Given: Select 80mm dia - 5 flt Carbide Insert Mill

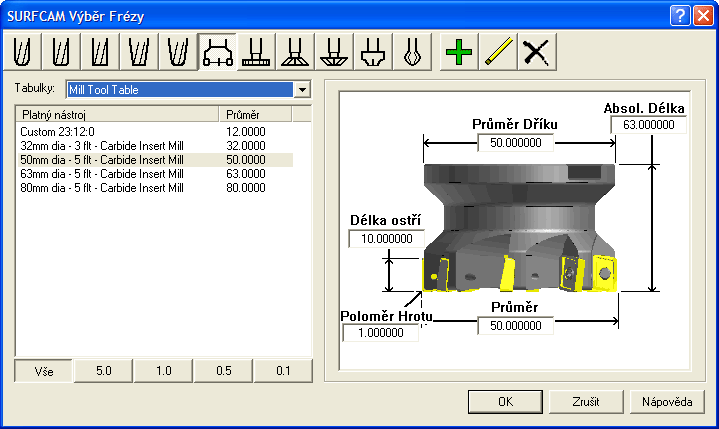Looking at the screenshot, I should pos(155,188).
